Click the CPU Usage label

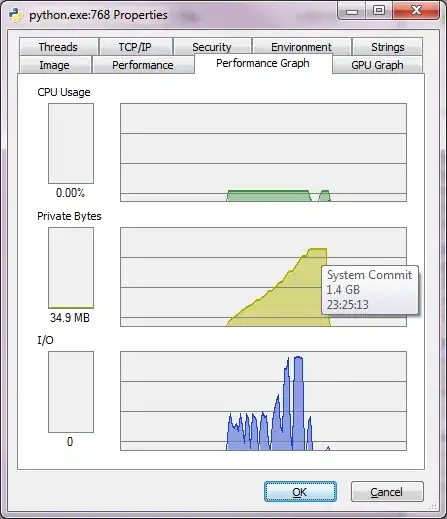[x=64, y=92]
